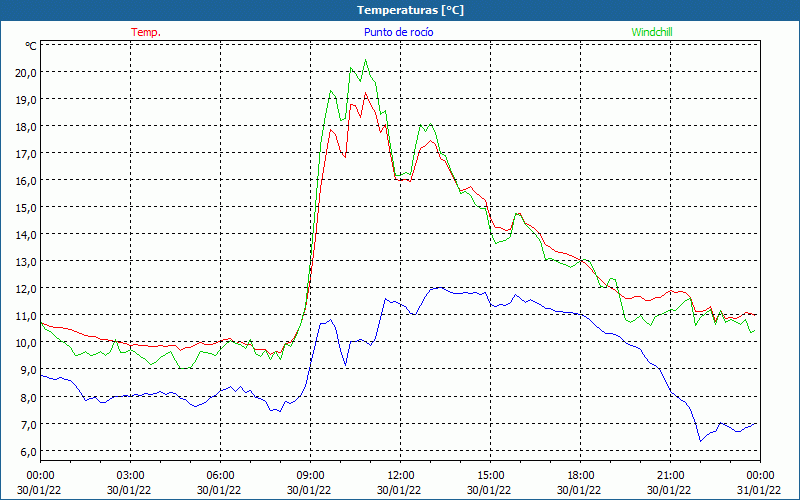The image size is (800, 500).
Task: Click the 18:00 time axis label
Action: point(581,476)
